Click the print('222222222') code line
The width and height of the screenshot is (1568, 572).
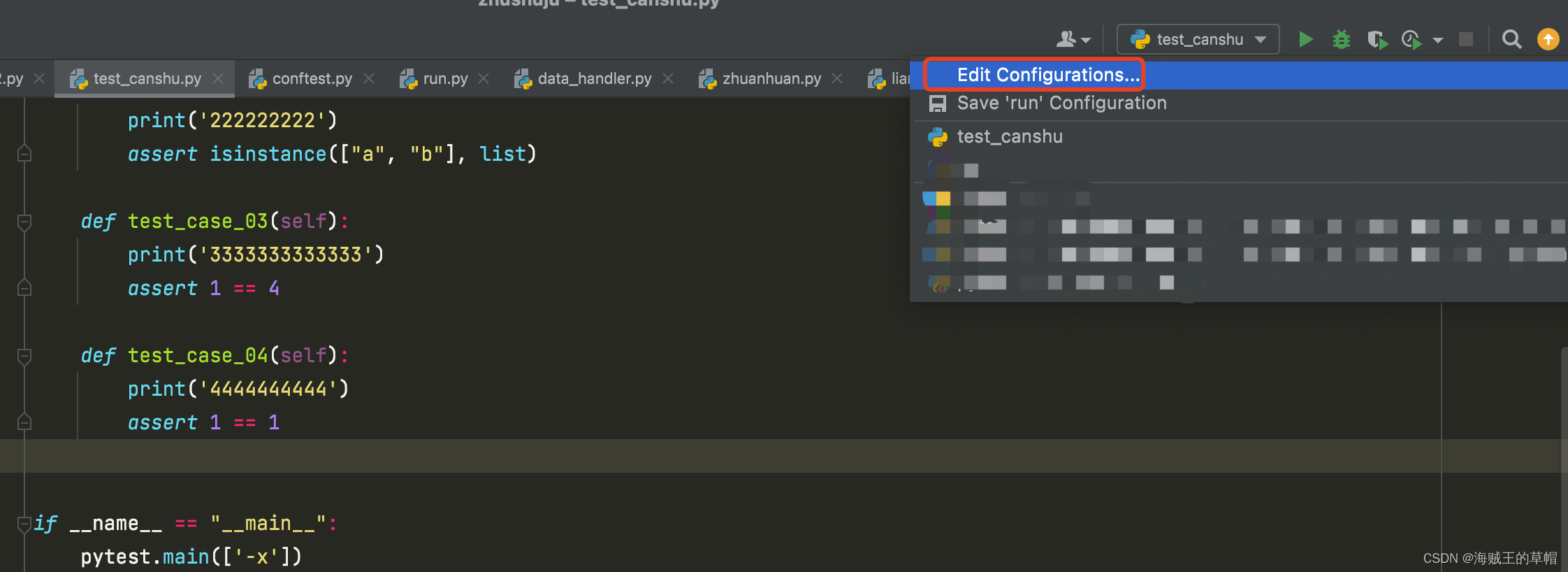[x=233, y=120]
